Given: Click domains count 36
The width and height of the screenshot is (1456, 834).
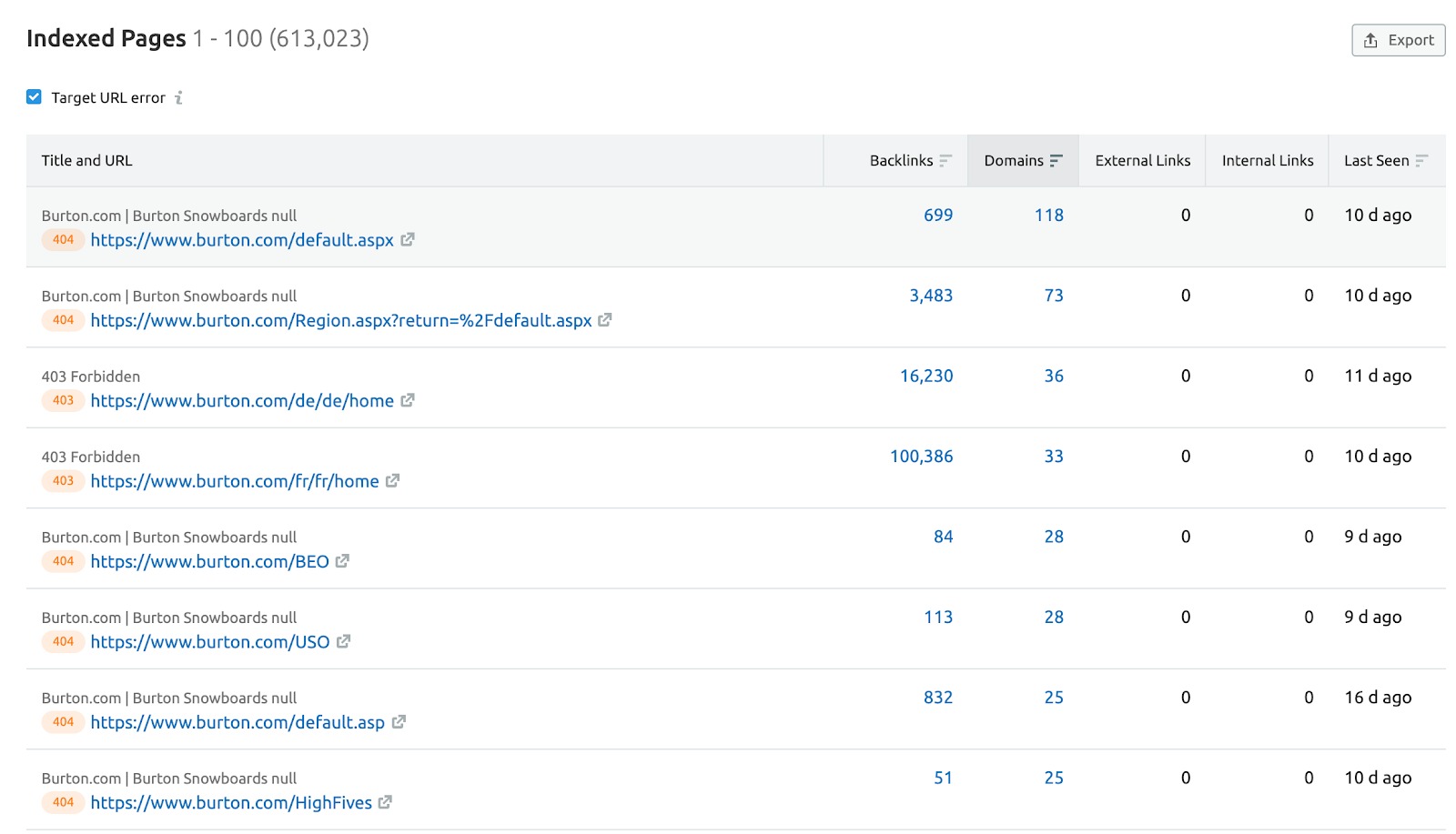Looking at the screenshot, I should (1054, 376).
